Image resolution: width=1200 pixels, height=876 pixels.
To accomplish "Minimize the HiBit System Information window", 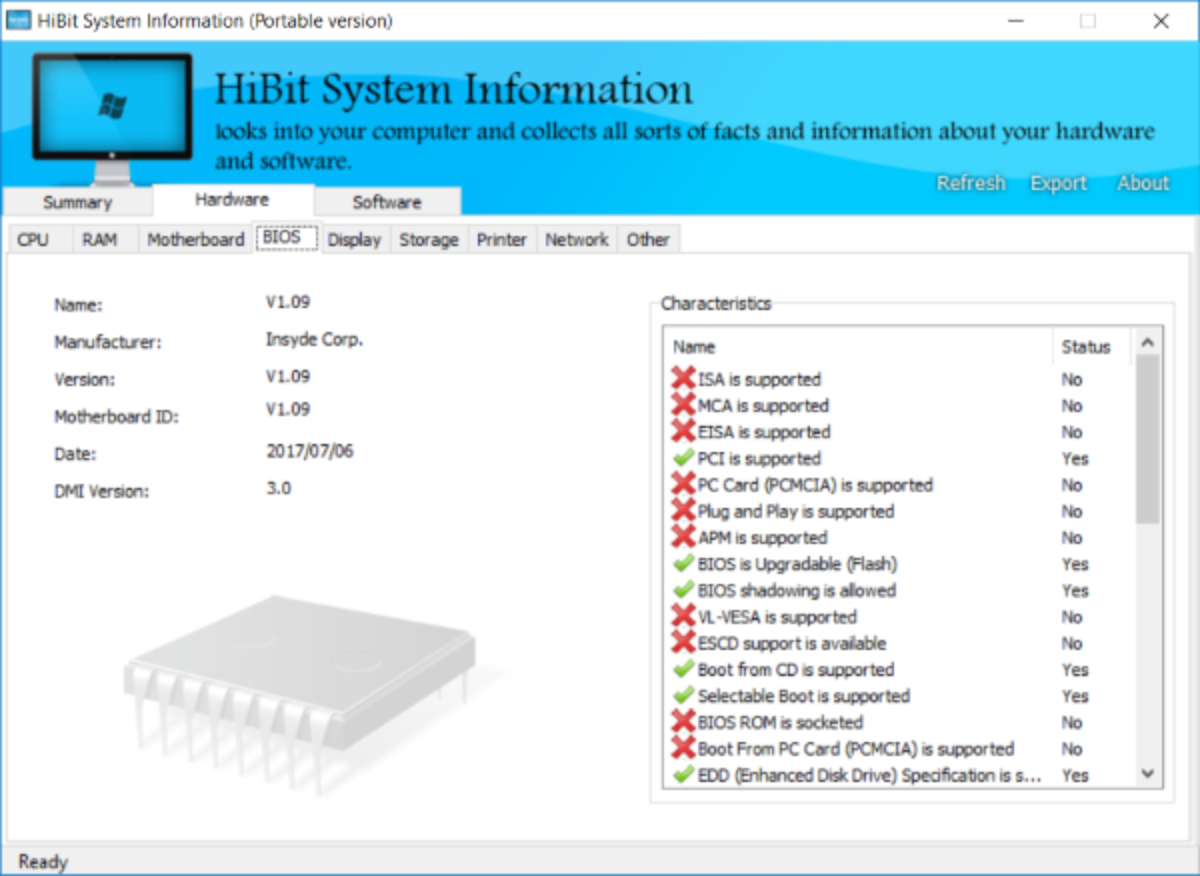I will [1015, 20].
